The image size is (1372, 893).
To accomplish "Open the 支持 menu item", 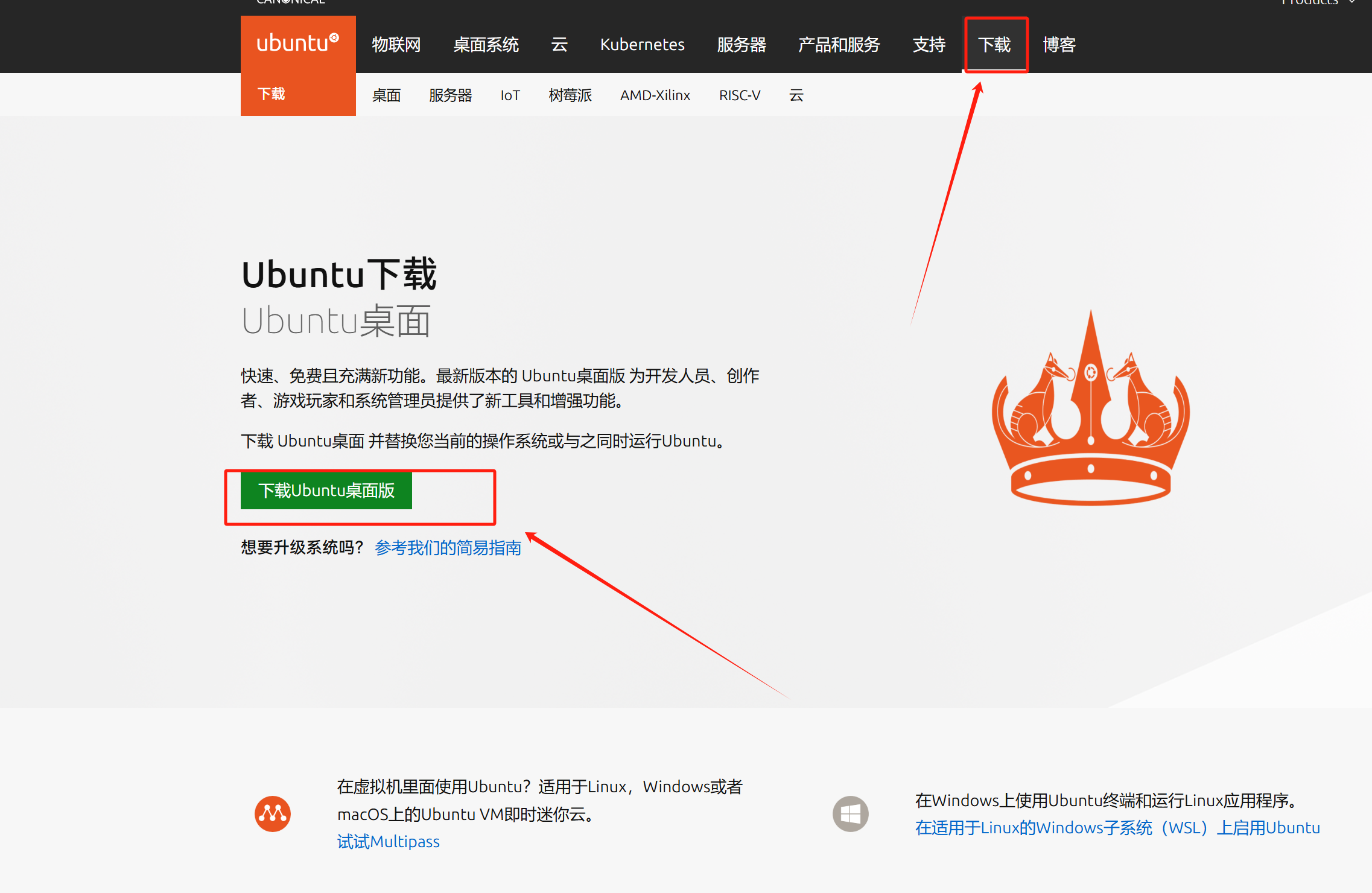I will tap(929, 45).
